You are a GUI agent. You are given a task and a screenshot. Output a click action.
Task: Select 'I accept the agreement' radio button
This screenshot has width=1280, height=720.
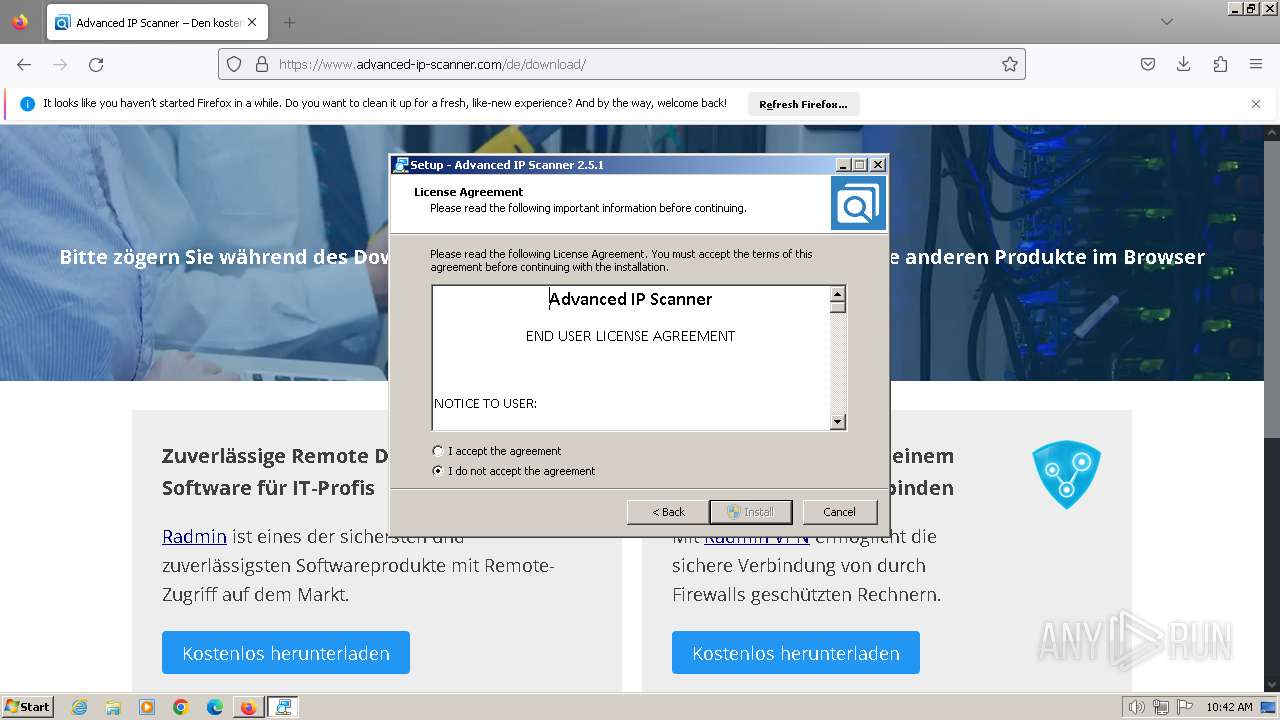point(438,451)
